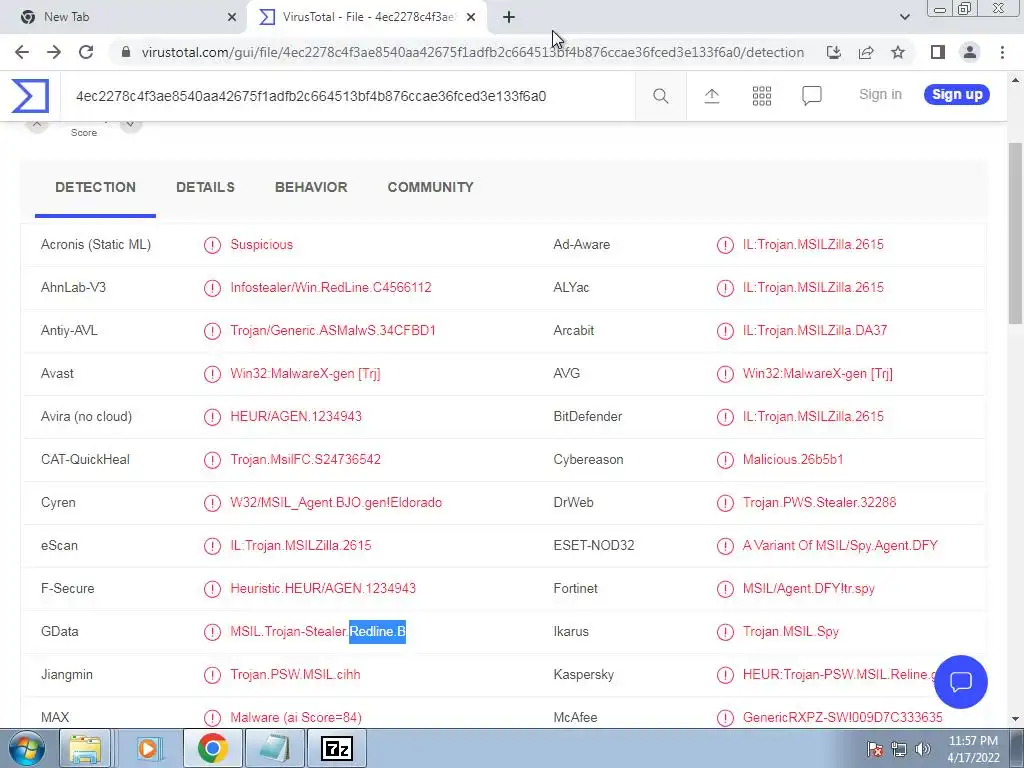Click the VirusTotal logo icon
Screen dimensions: 1024x768
tap(30, 96)
